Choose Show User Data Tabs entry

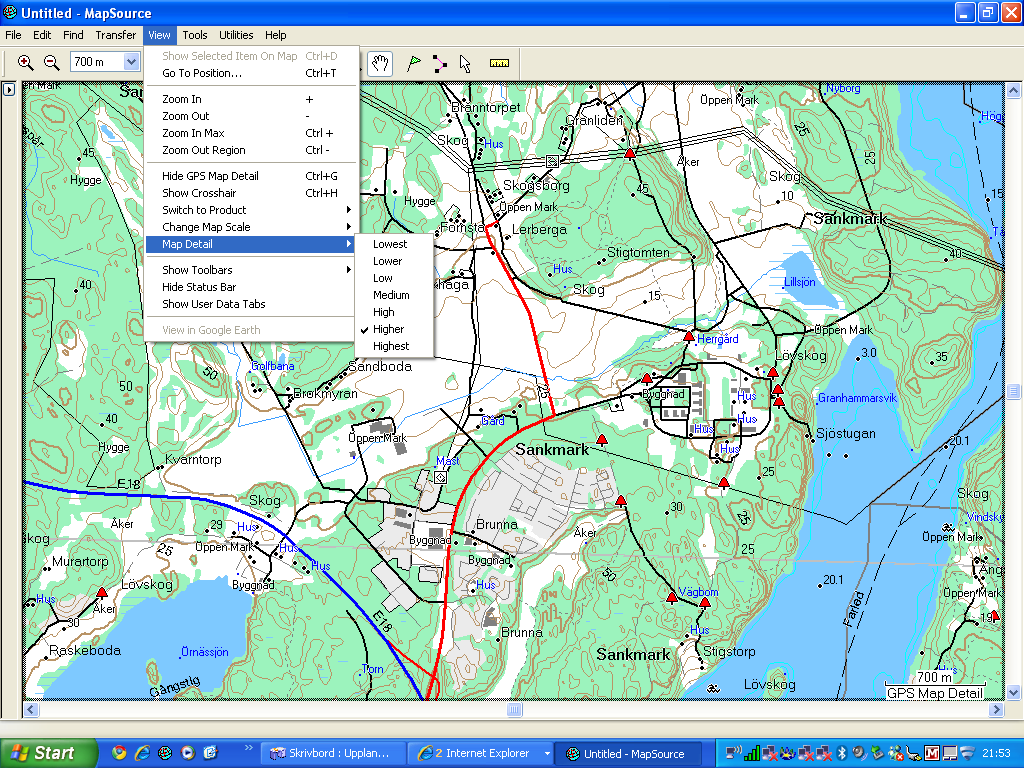click(251, 304)
